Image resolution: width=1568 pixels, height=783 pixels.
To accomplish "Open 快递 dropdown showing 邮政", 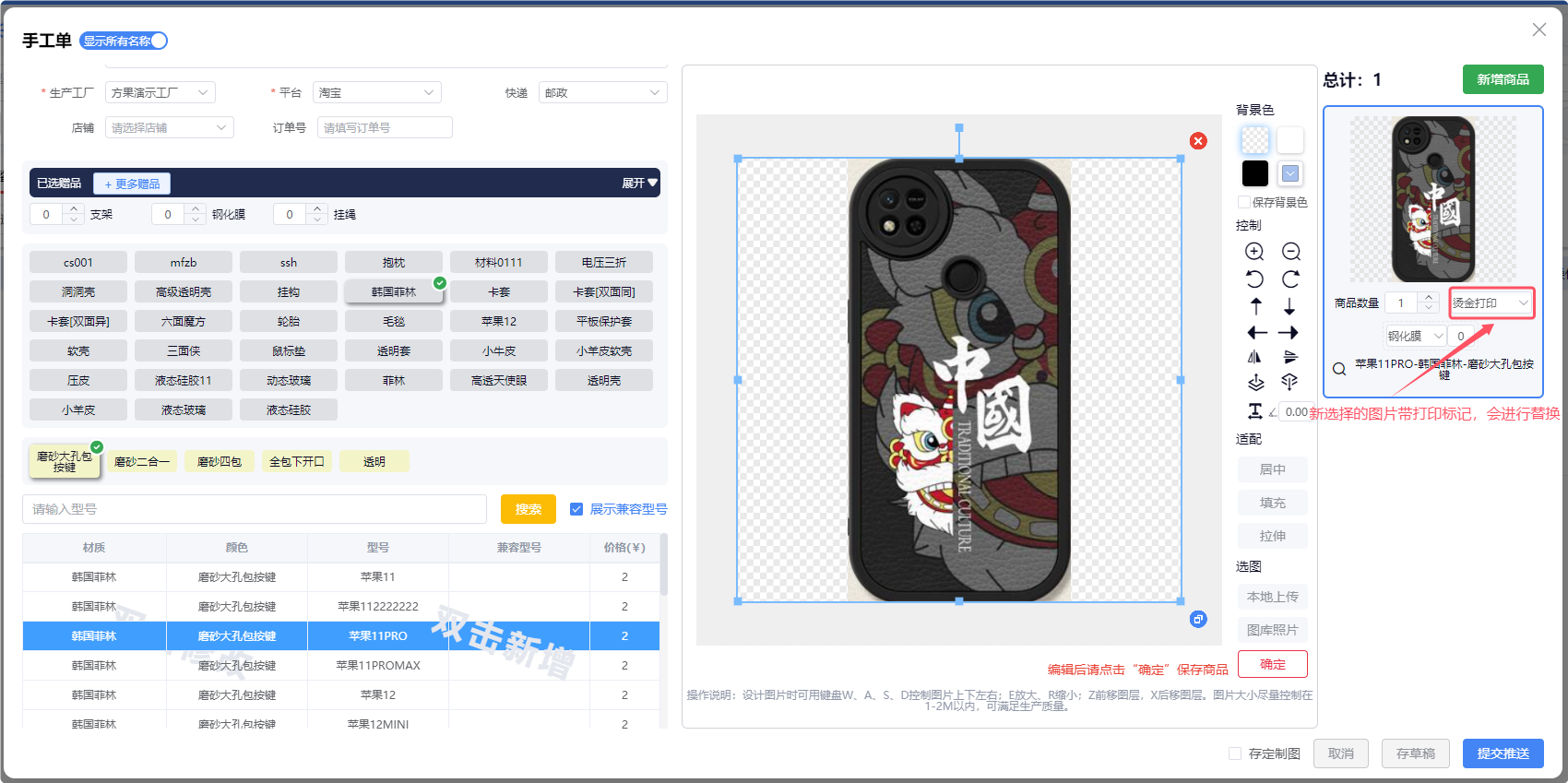I will (603, 92).
